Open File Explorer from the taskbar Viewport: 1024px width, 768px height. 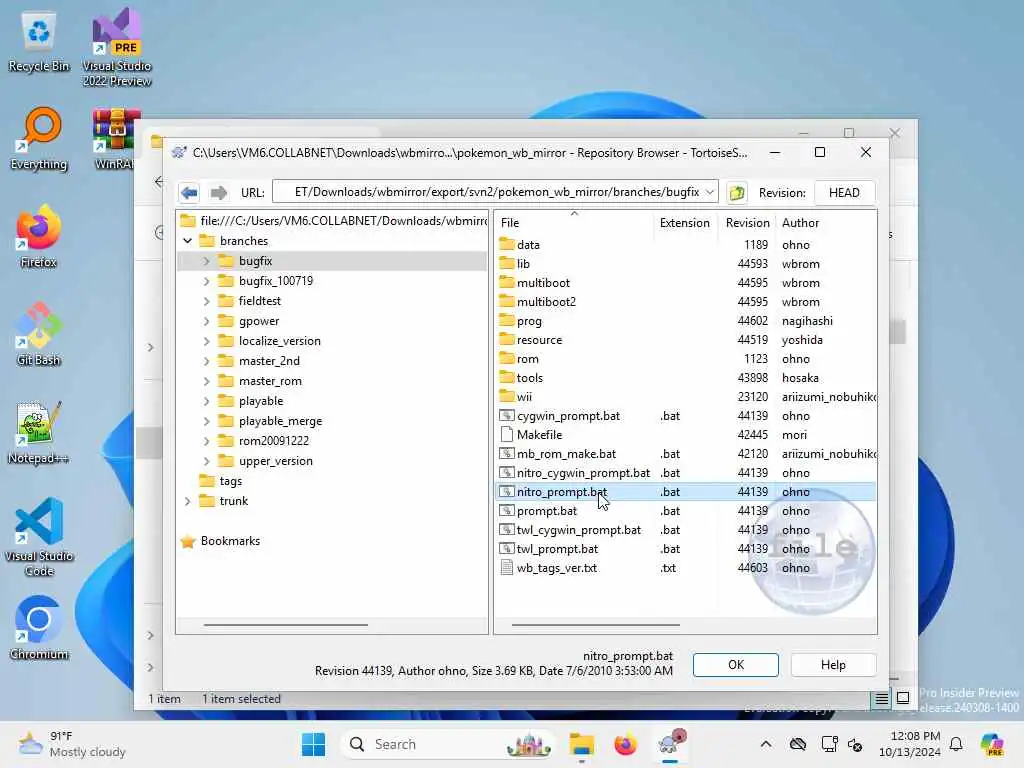(581, 744)
